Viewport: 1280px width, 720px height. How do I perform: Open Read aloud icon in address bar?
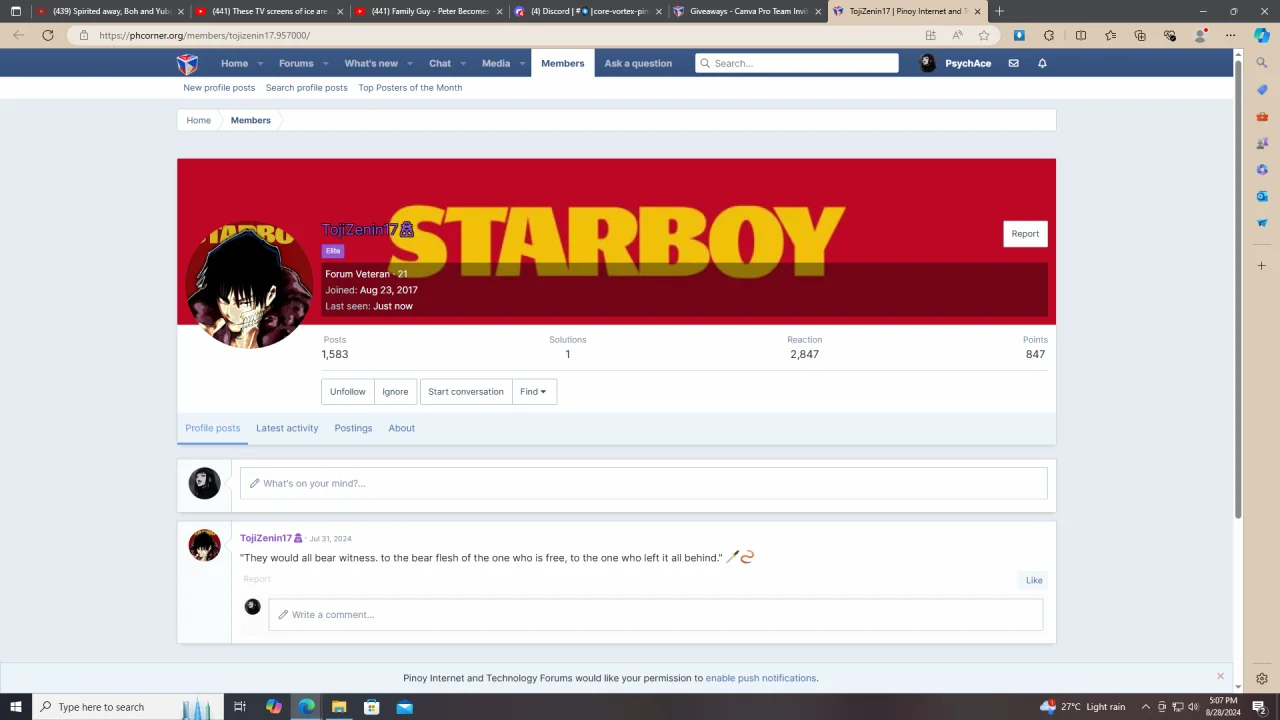(957, 35)
